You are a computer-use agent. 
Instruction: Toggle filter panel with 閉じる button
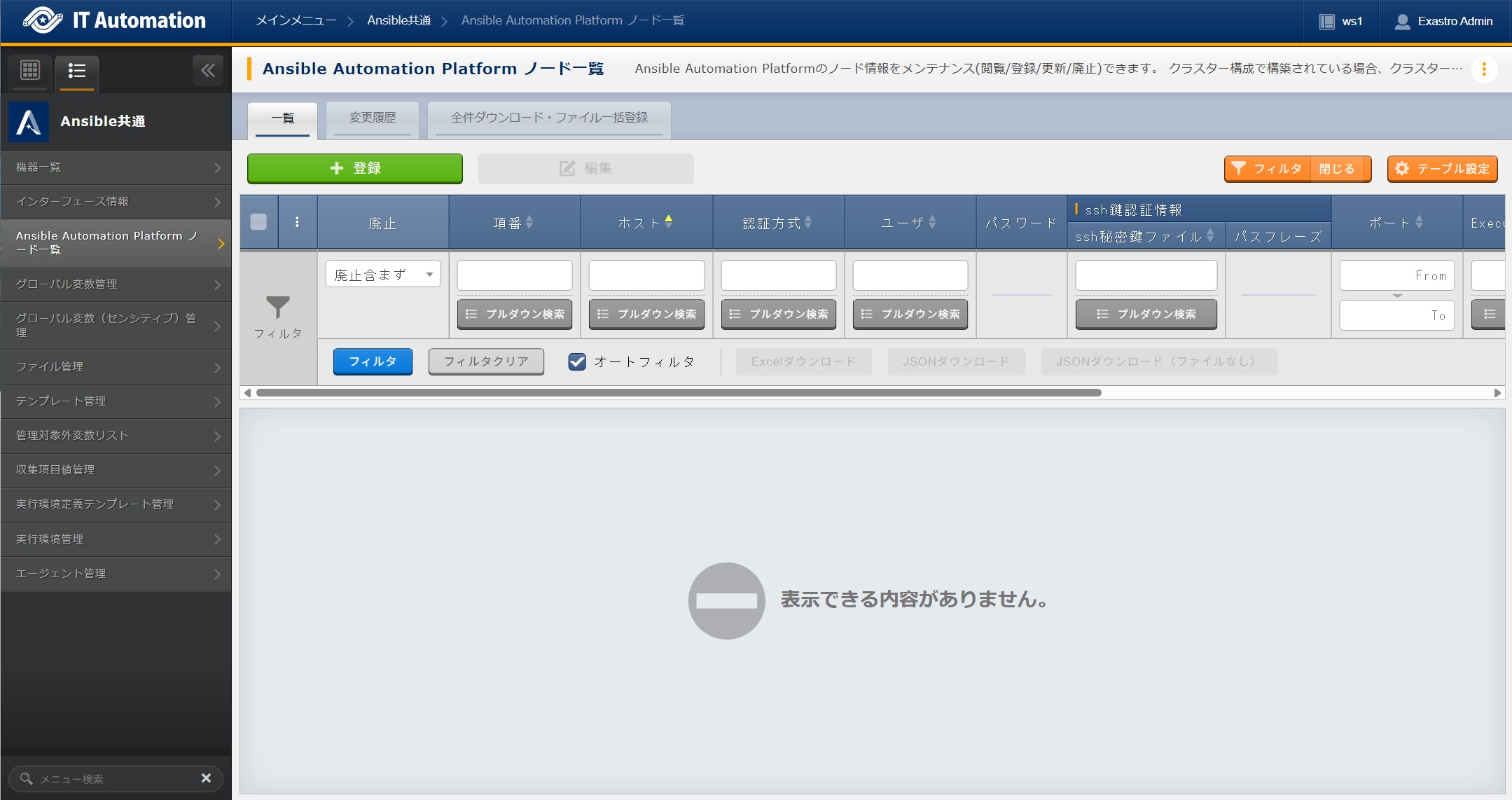1336,169
